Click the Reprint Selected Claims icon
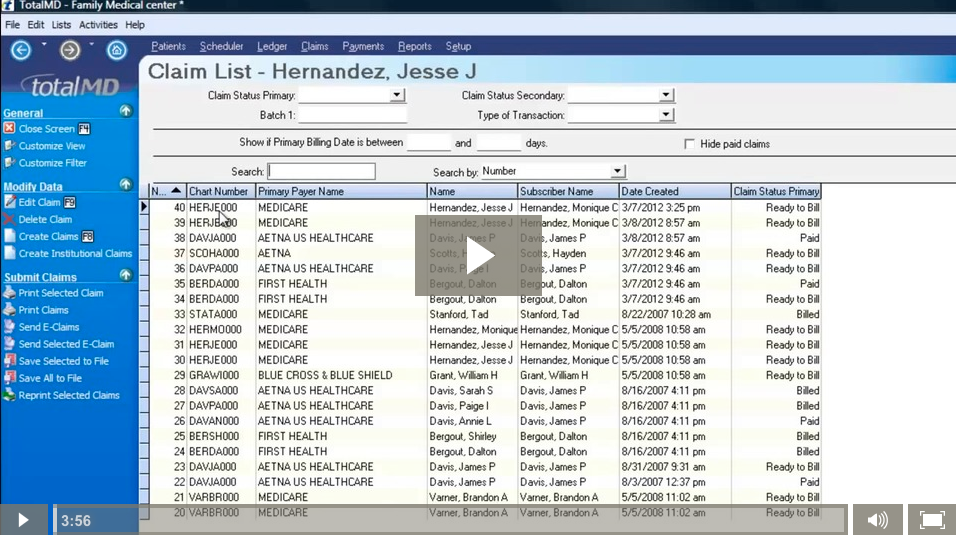Image resolution: width=956 pixels, height=535 pixels. (9, 395)
